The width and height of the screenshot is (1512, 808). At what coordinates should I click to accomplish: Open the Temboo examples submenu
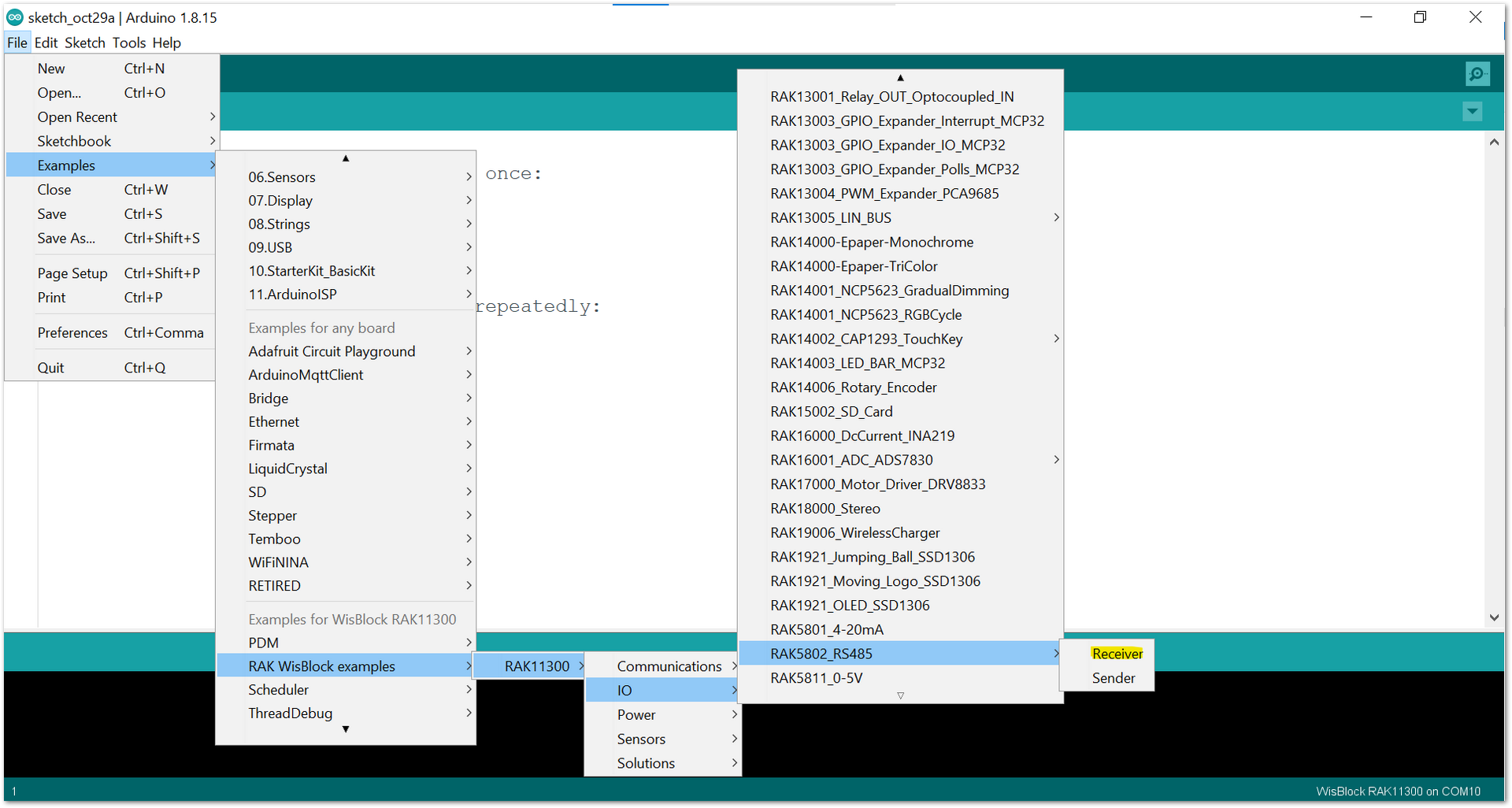346,539
